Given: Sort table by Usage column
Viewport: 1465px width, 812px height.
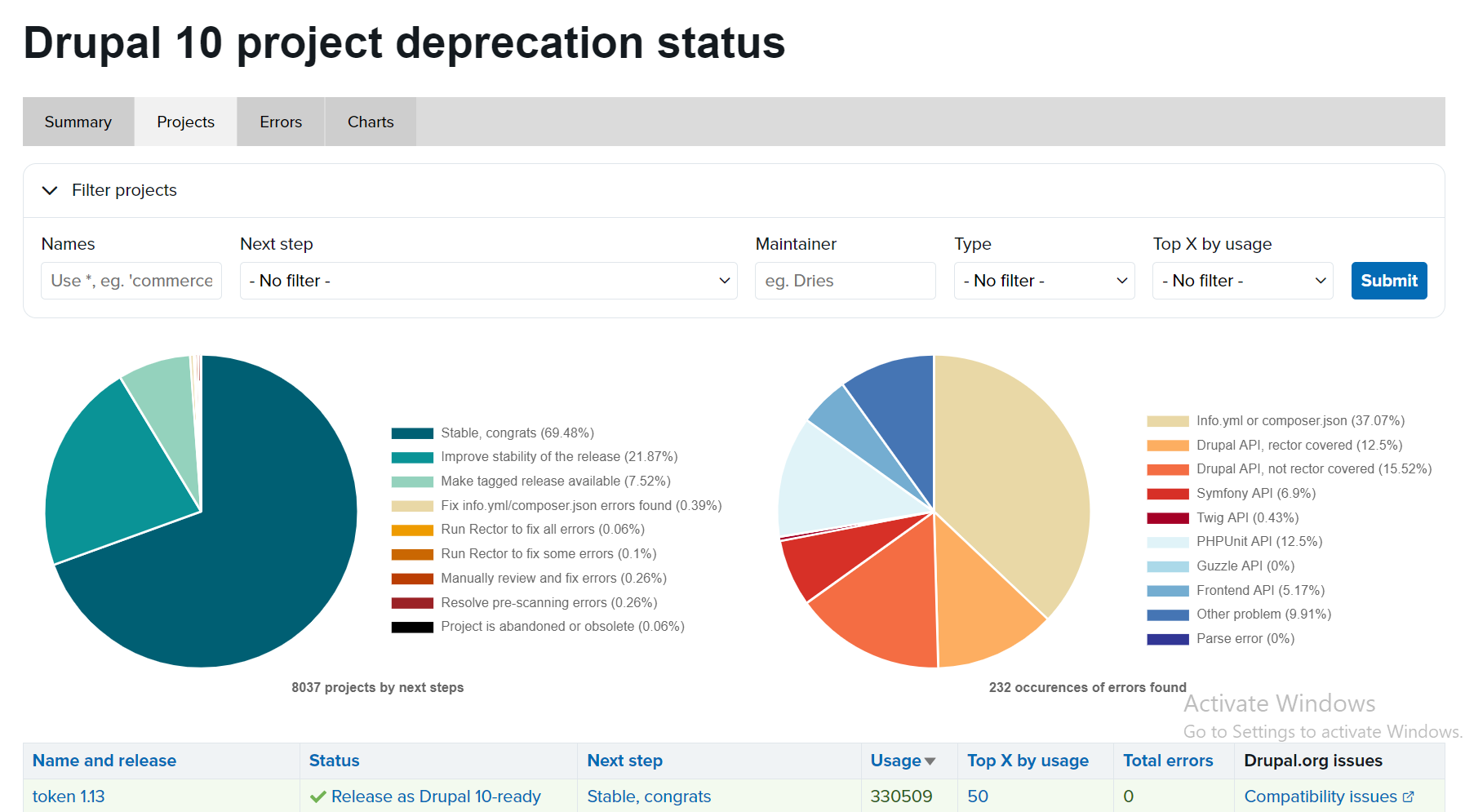Looking at the screenshot, I should click(895, 761).
